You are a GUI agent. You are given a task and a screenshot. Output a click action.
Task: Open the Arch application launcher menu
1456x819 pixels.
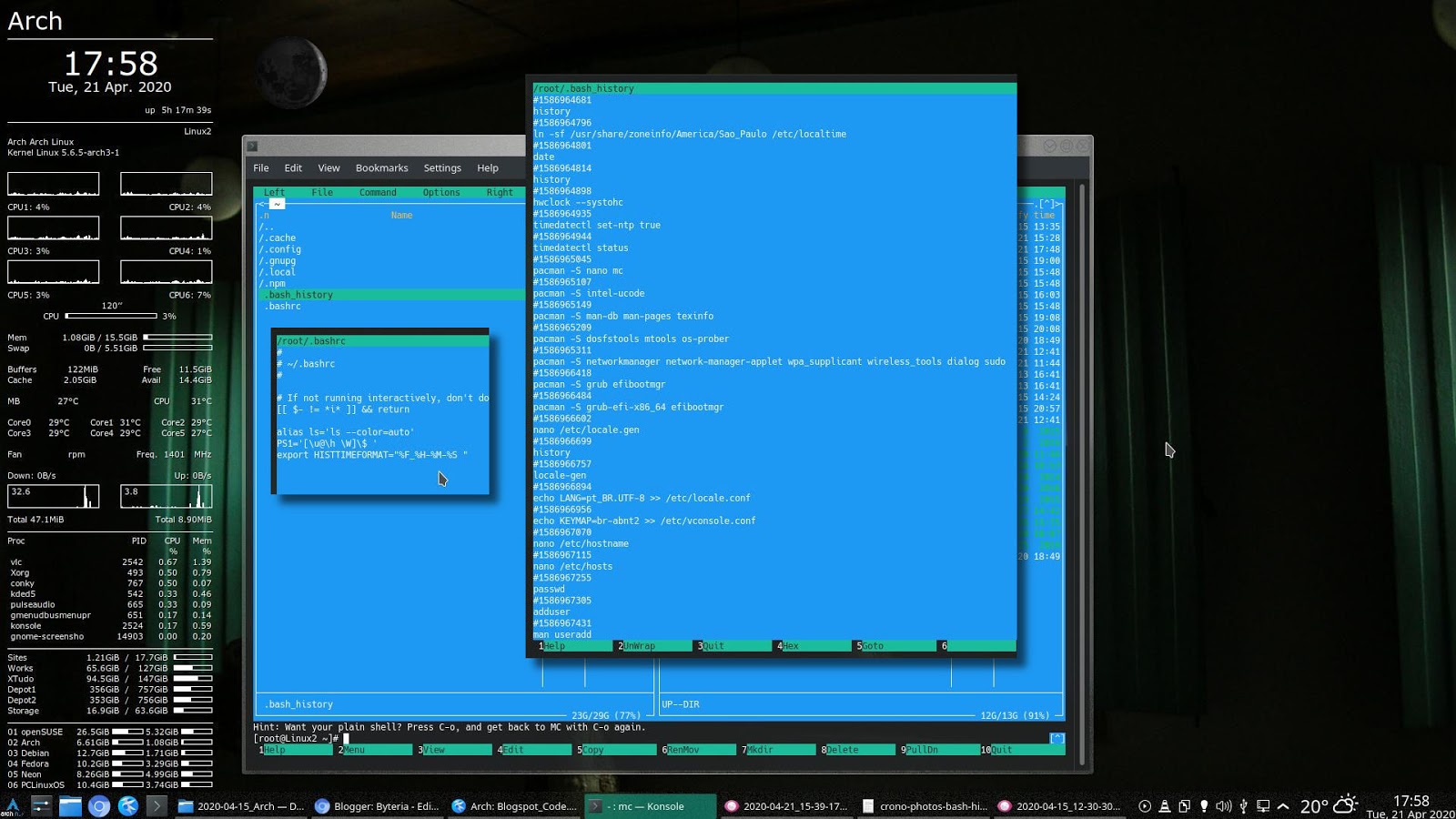(12, 804)
